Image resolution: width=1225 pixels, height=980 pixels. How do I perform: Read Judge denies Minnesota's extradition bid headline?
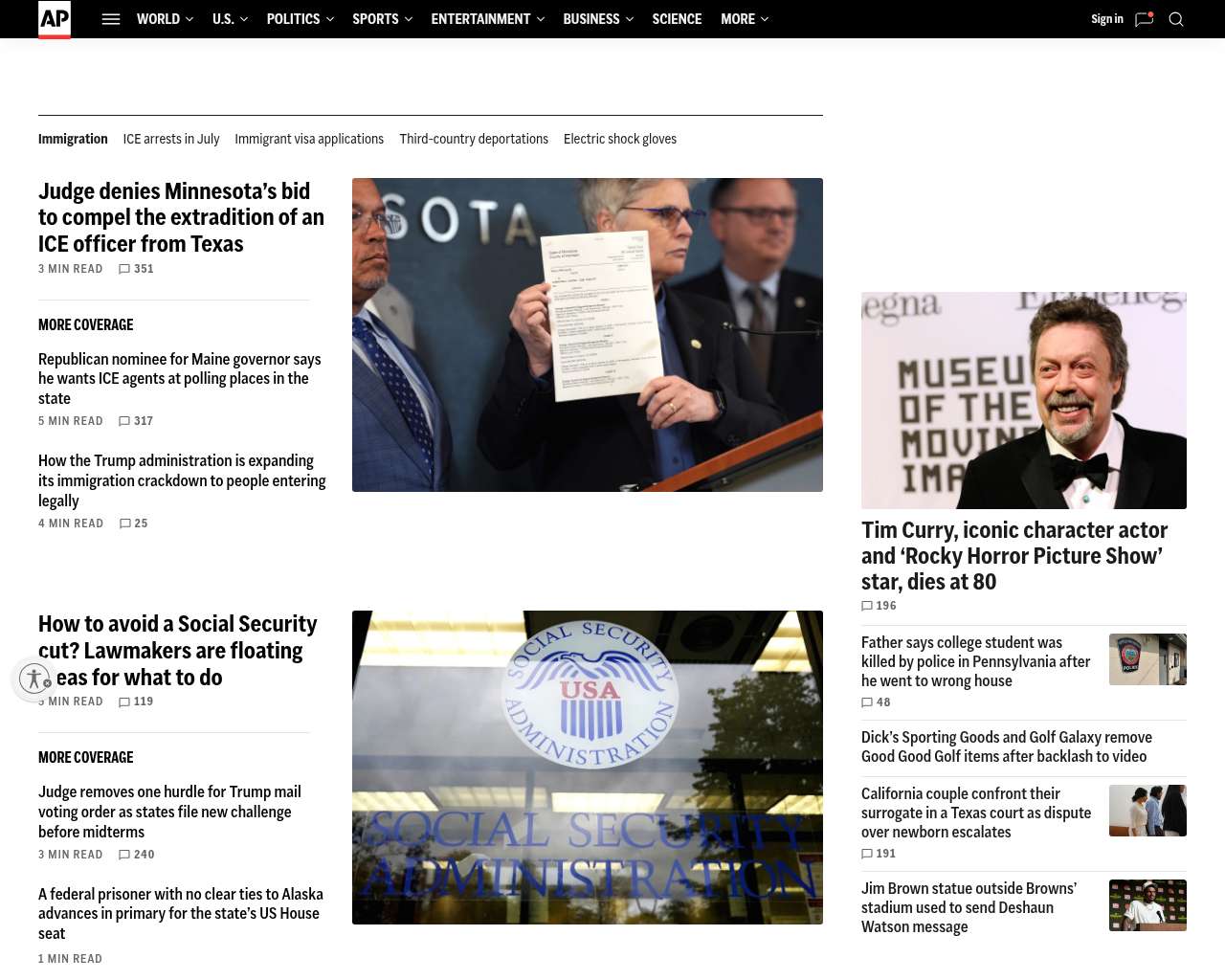182,217
